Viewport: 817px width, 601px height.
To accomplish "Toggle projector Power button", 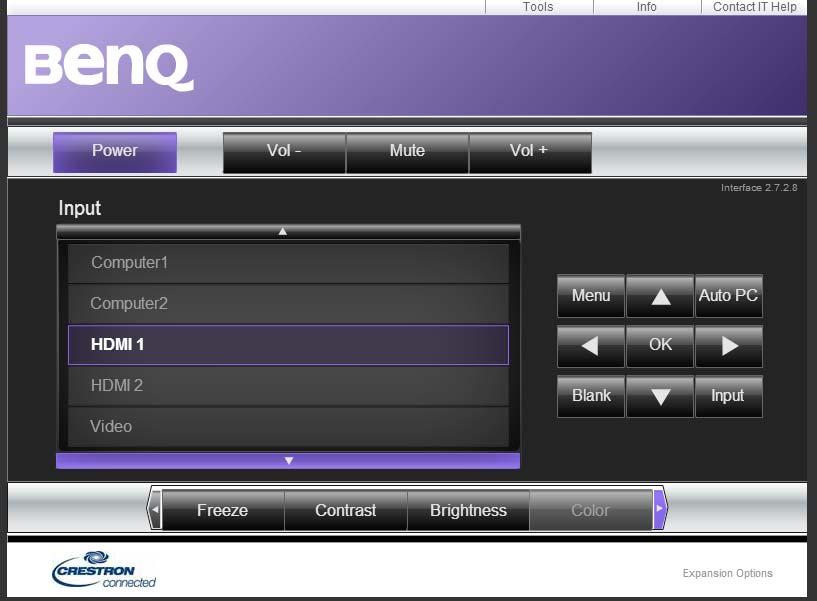I will pos(115,152).
